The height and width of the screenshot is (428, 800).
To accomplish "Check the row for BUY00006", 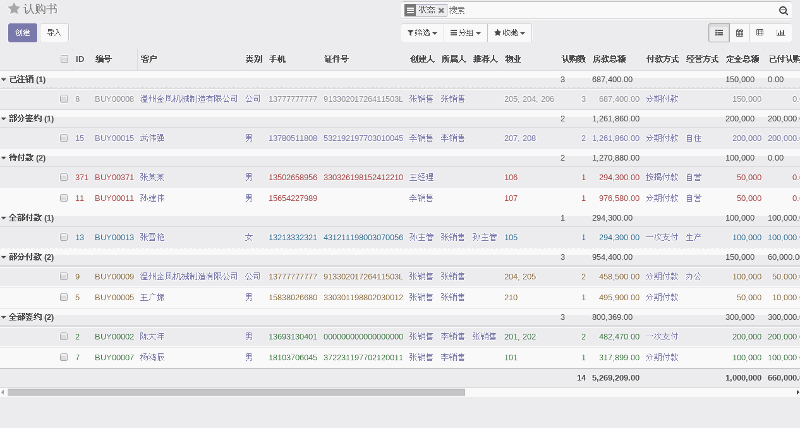I will click(x=65, y=99).
